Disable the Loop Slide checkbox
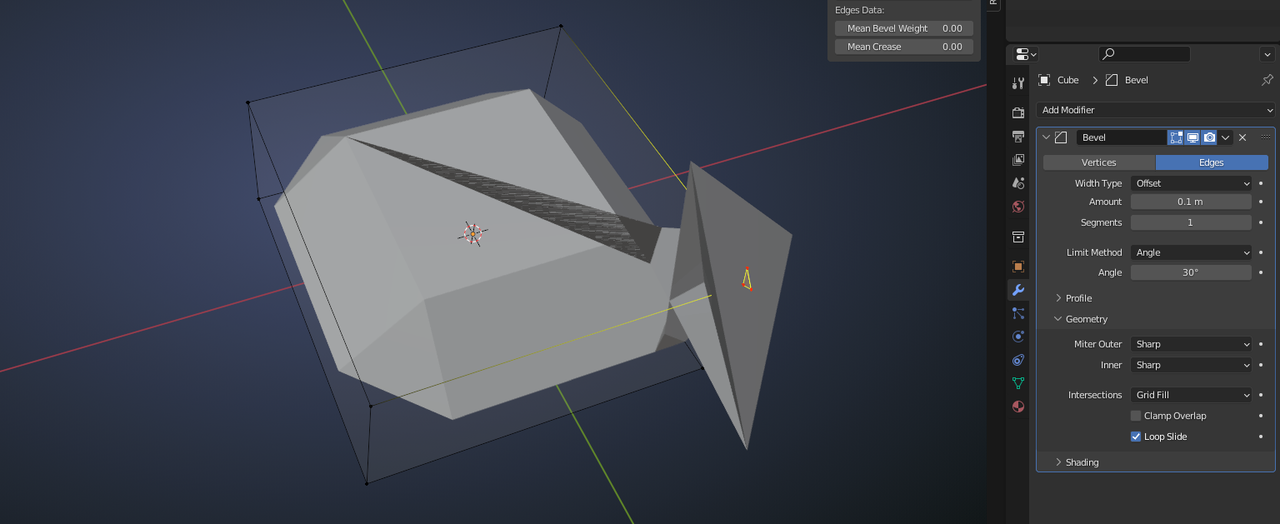1280x524 pixels. [1136, 436]
